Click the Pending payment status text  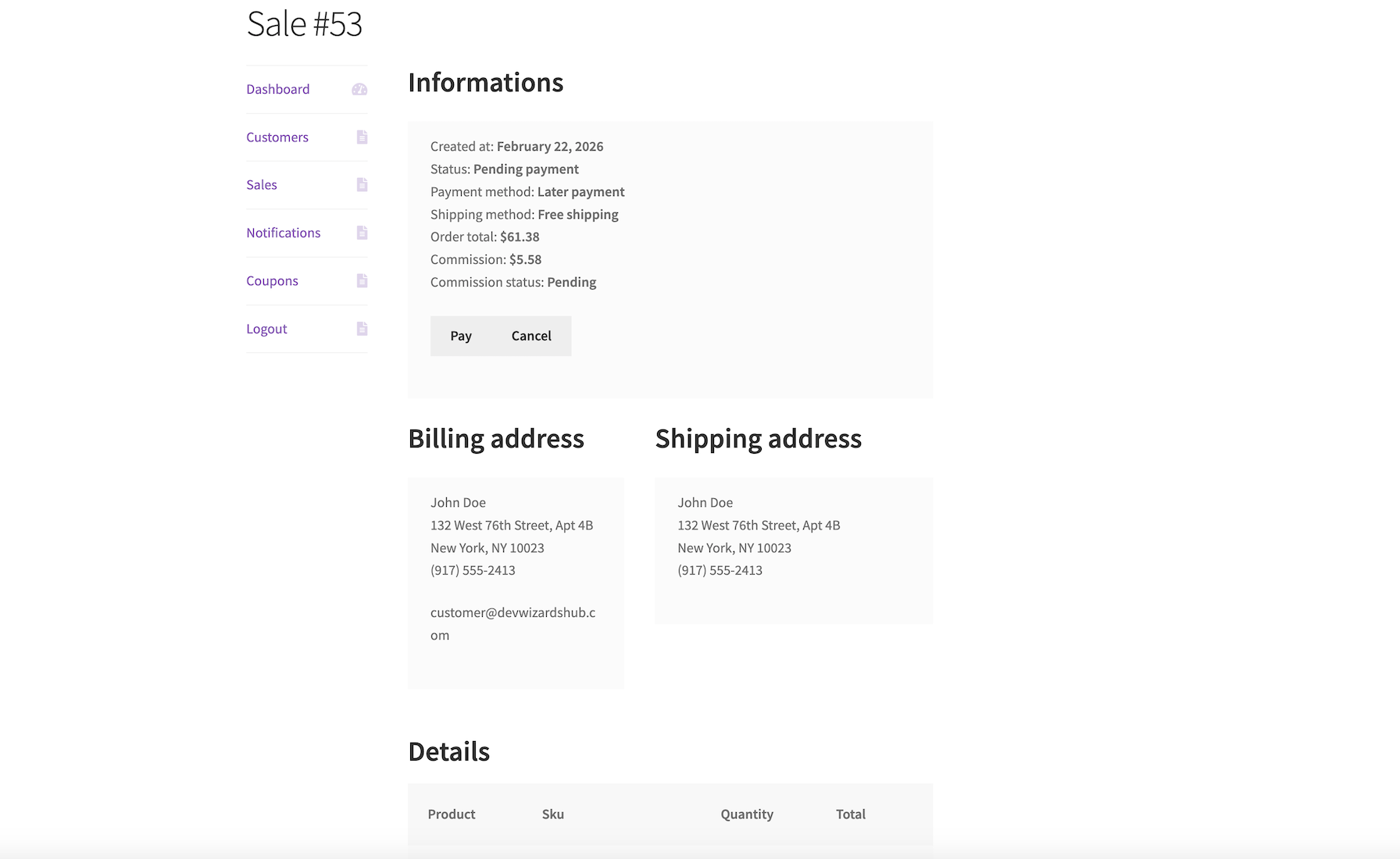point(526,169)
